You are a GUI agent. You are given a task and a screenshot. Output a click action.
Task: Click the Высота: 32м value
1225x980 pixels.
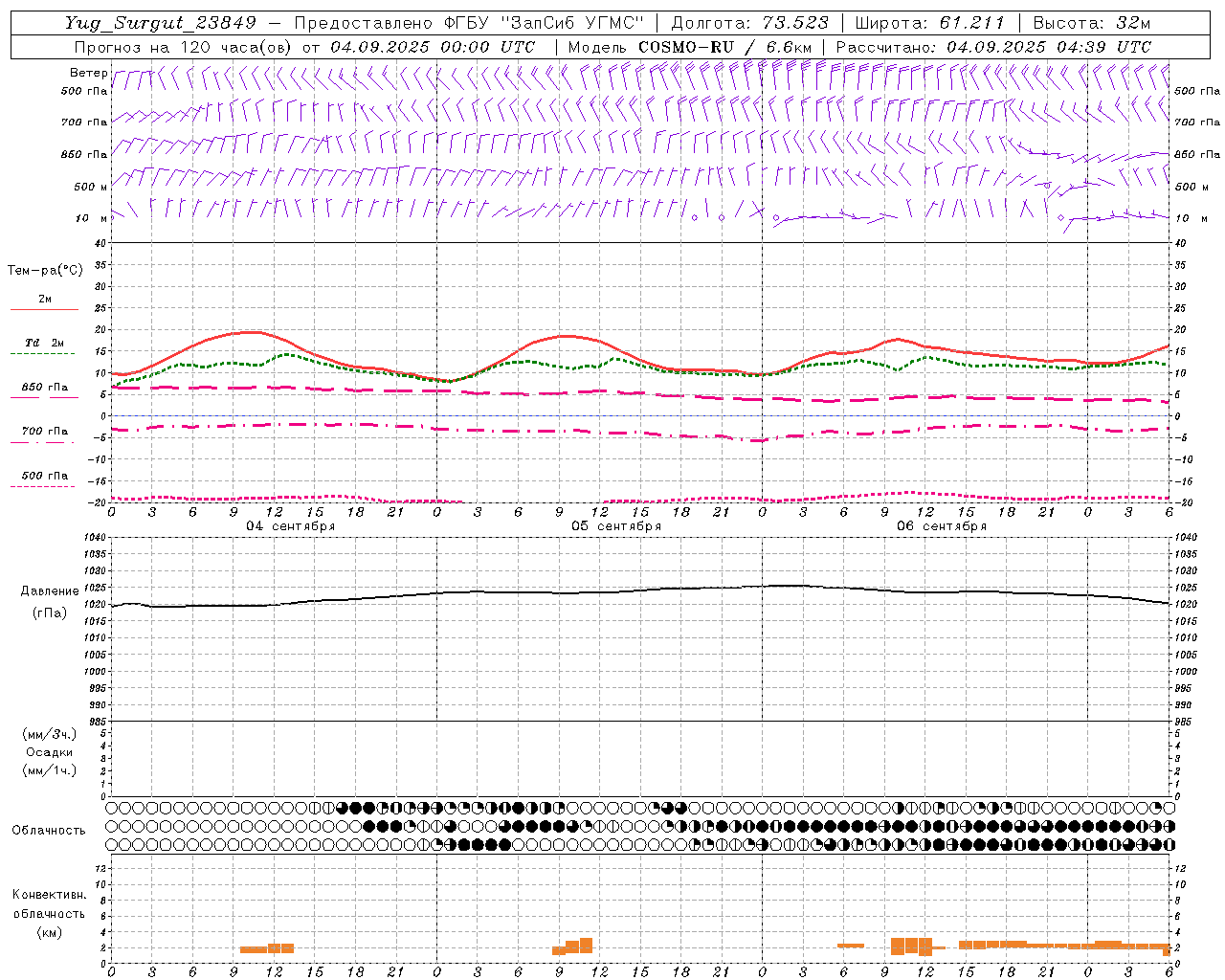pos(1092,23)
